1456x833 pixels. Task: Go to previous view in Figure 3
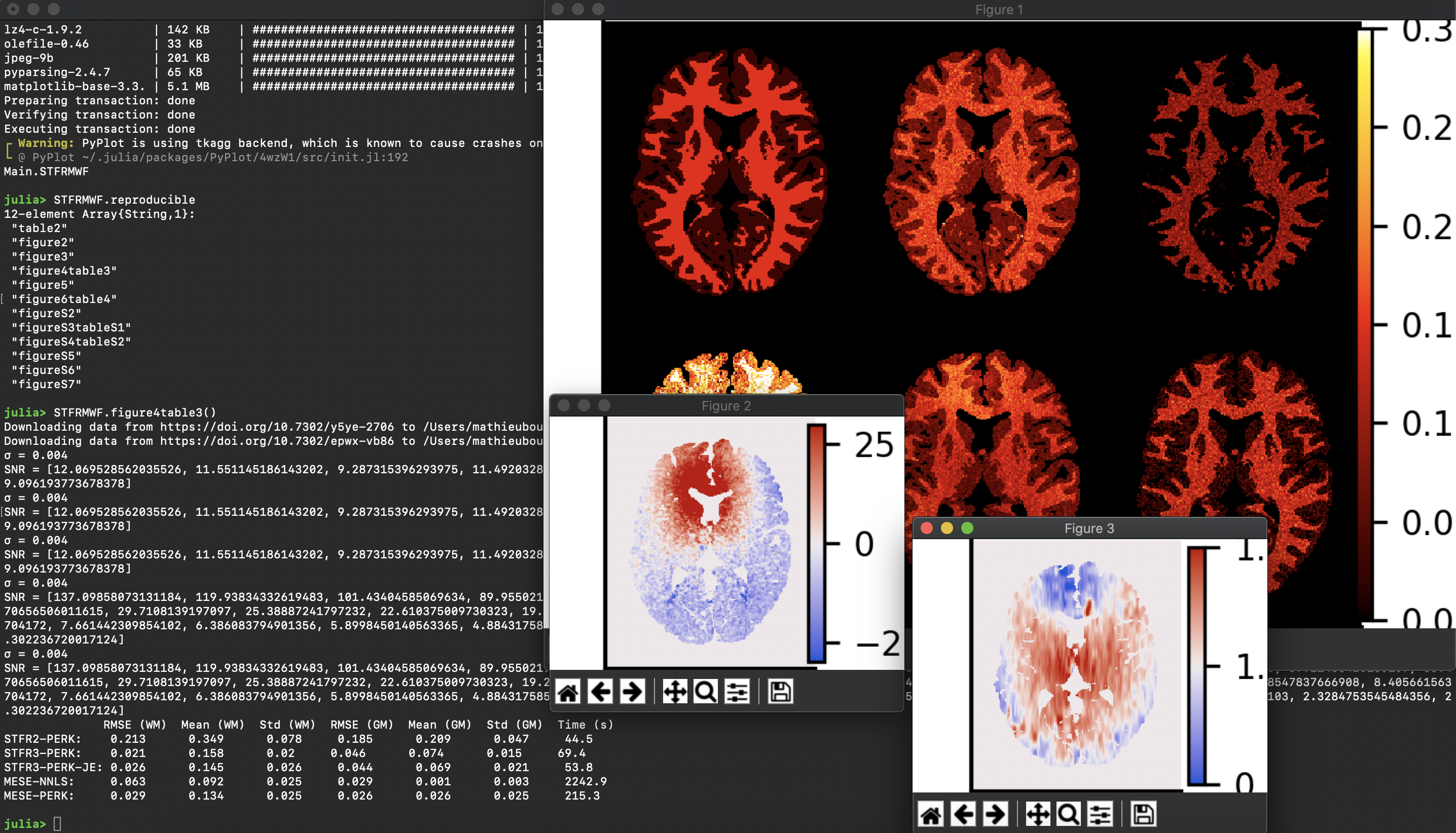coord(963,814)
